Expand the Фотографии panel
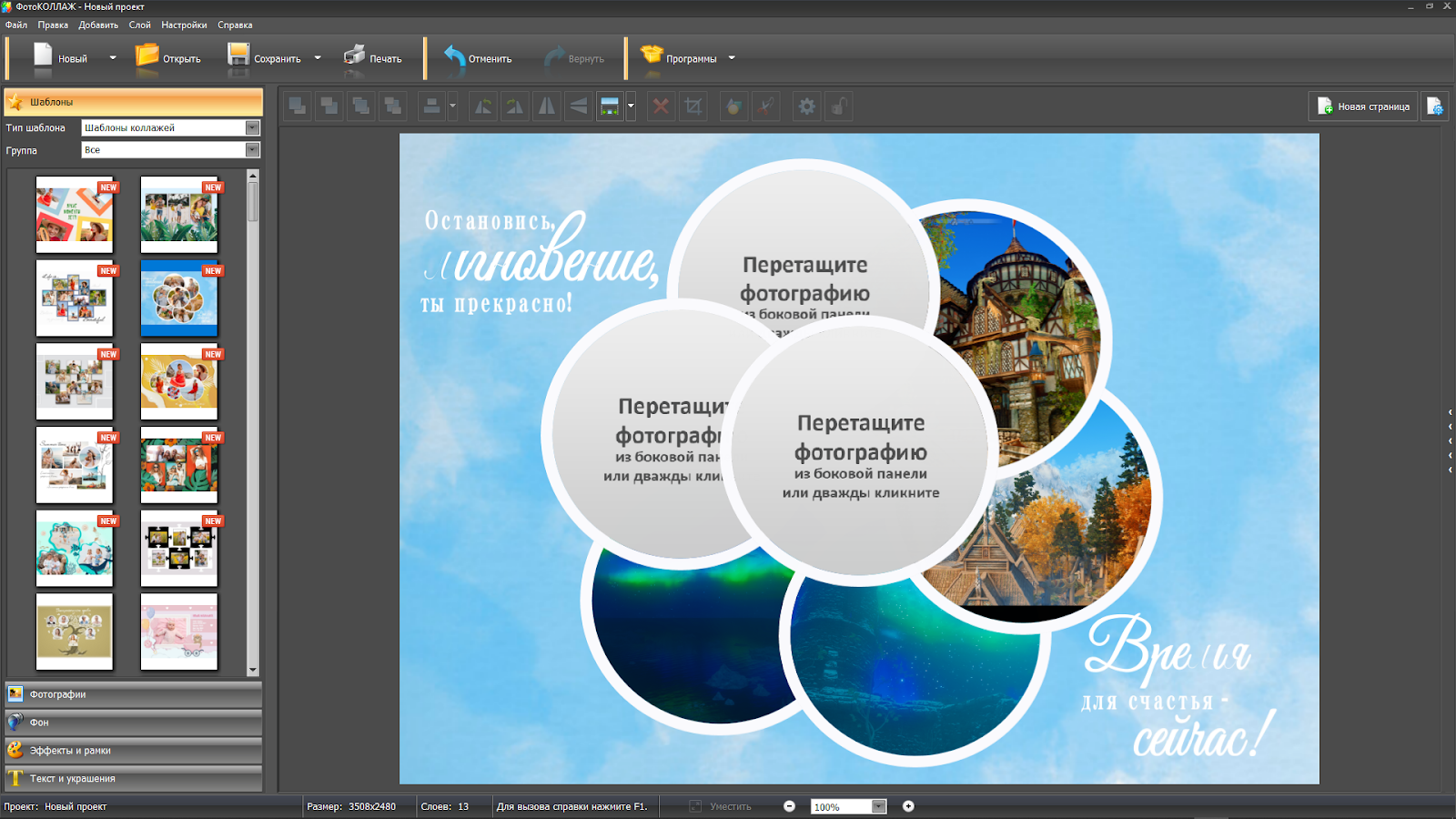 (x=134, y=694)
